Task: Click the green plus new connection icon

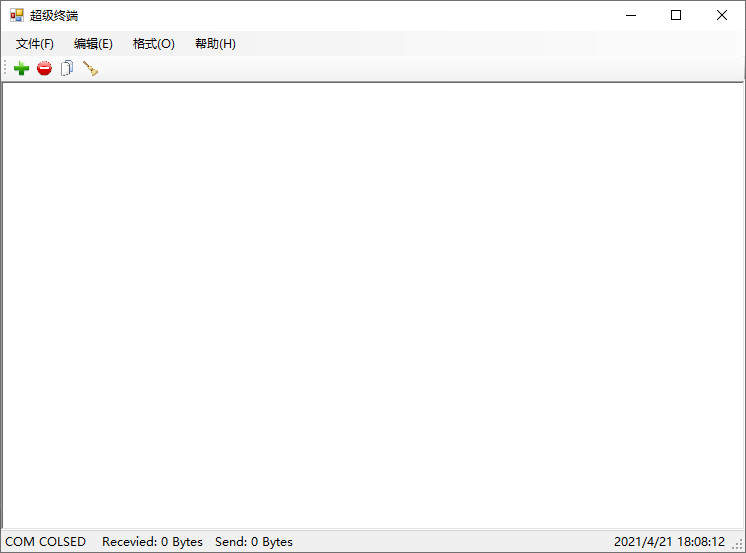Action: point(21,69)
